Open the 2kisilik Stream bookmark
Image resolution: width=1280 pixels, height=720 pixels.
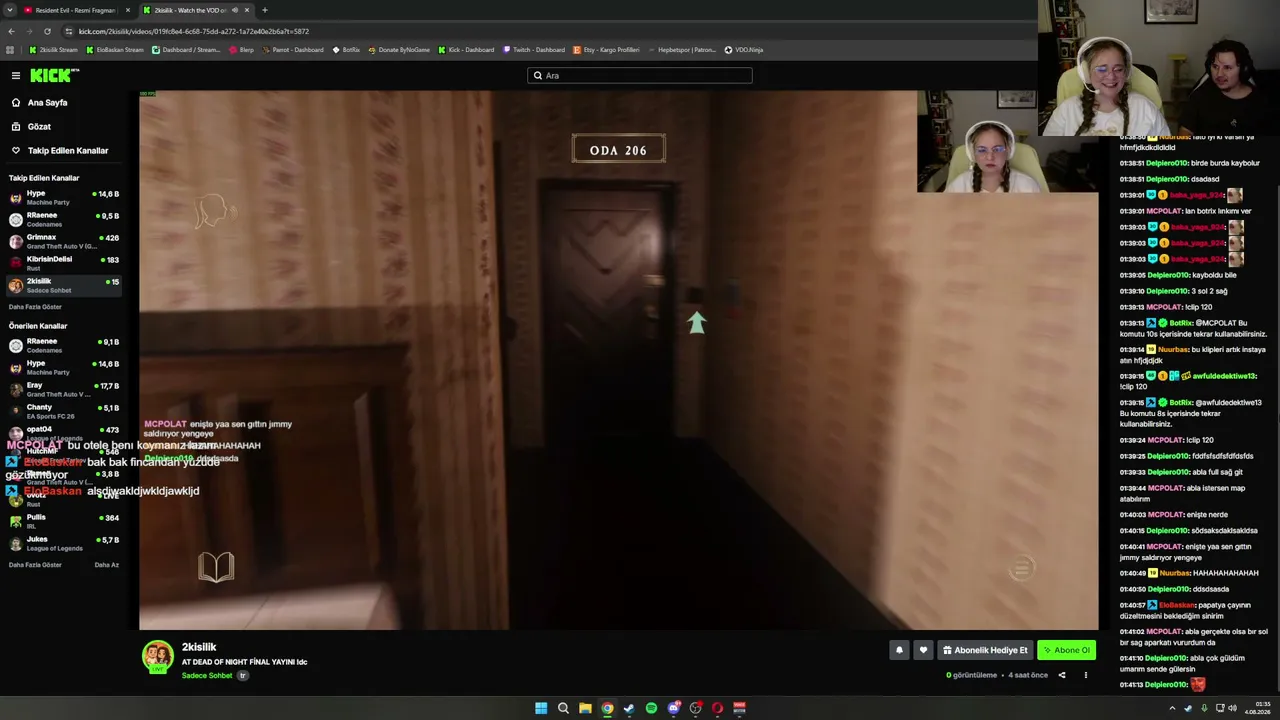point(53,50)
